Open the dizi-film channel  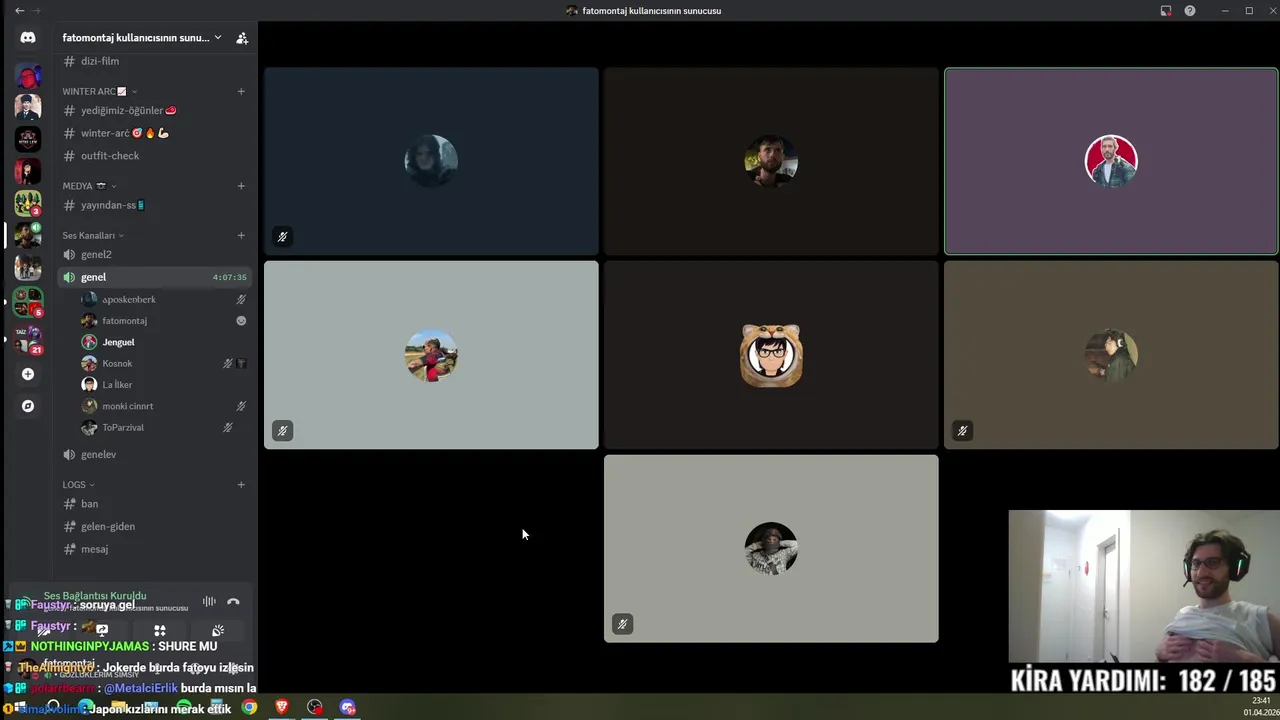point(155,61)
